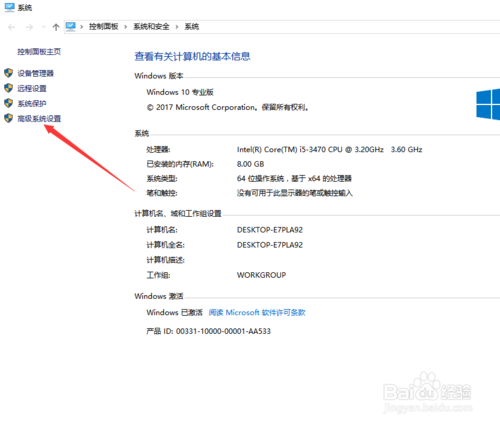The image size is (500, 425).
Task: Click the Windows 已激活 status text
Action: pyautogui.click(x=174, y=312)
